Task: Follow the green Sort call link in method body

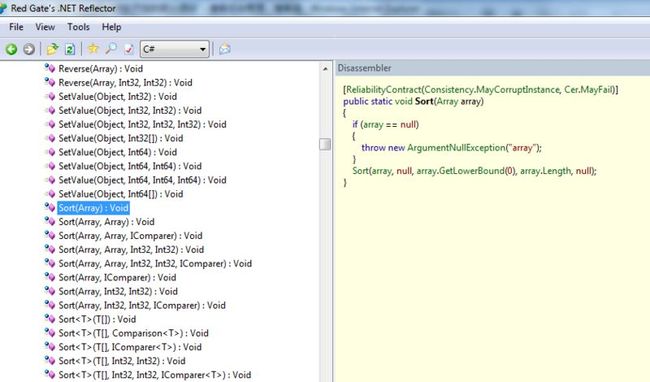Action: coord(360,171)
